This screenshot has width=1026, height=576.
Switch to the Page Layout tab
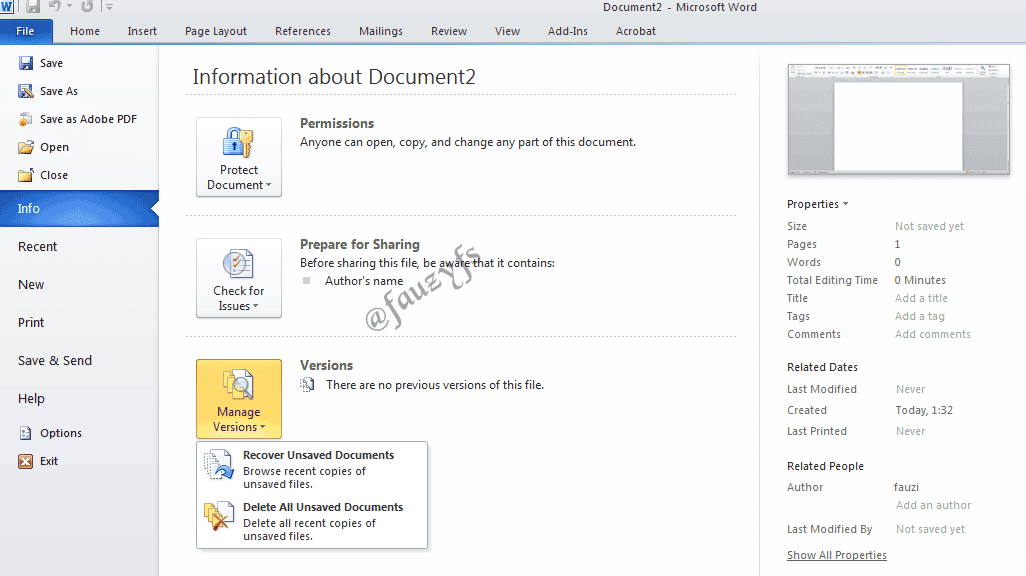[216, 31]
